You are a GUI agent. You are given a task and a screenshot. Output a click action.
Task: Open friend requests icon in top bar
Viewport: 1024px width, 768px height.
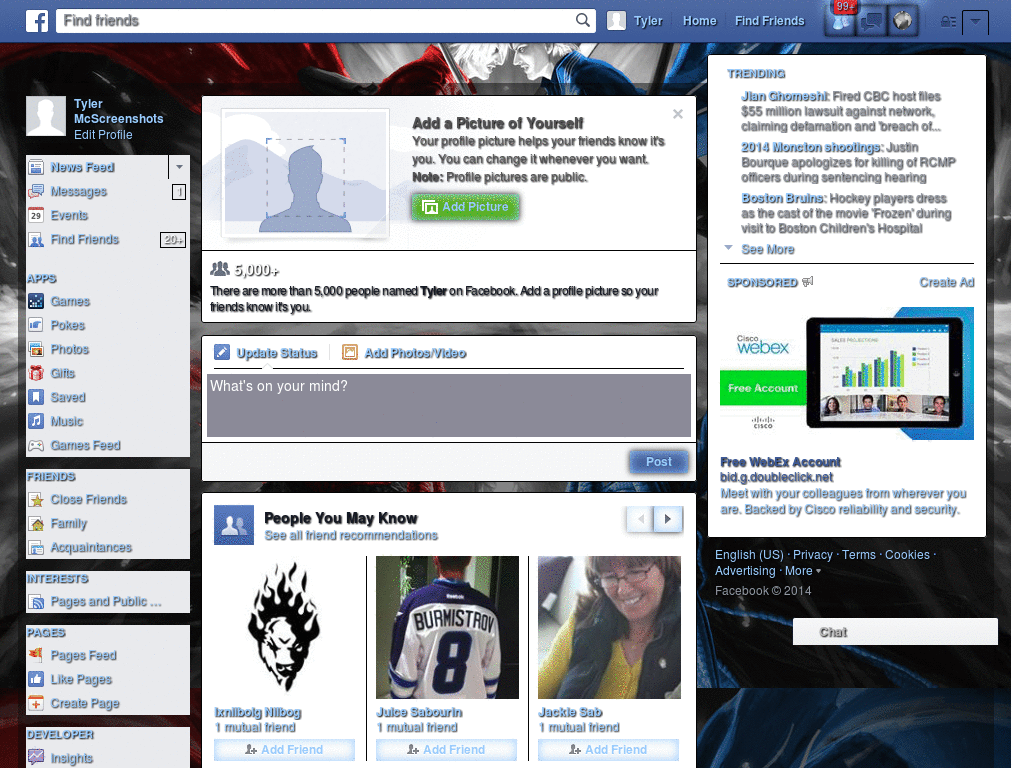point(841,21)
